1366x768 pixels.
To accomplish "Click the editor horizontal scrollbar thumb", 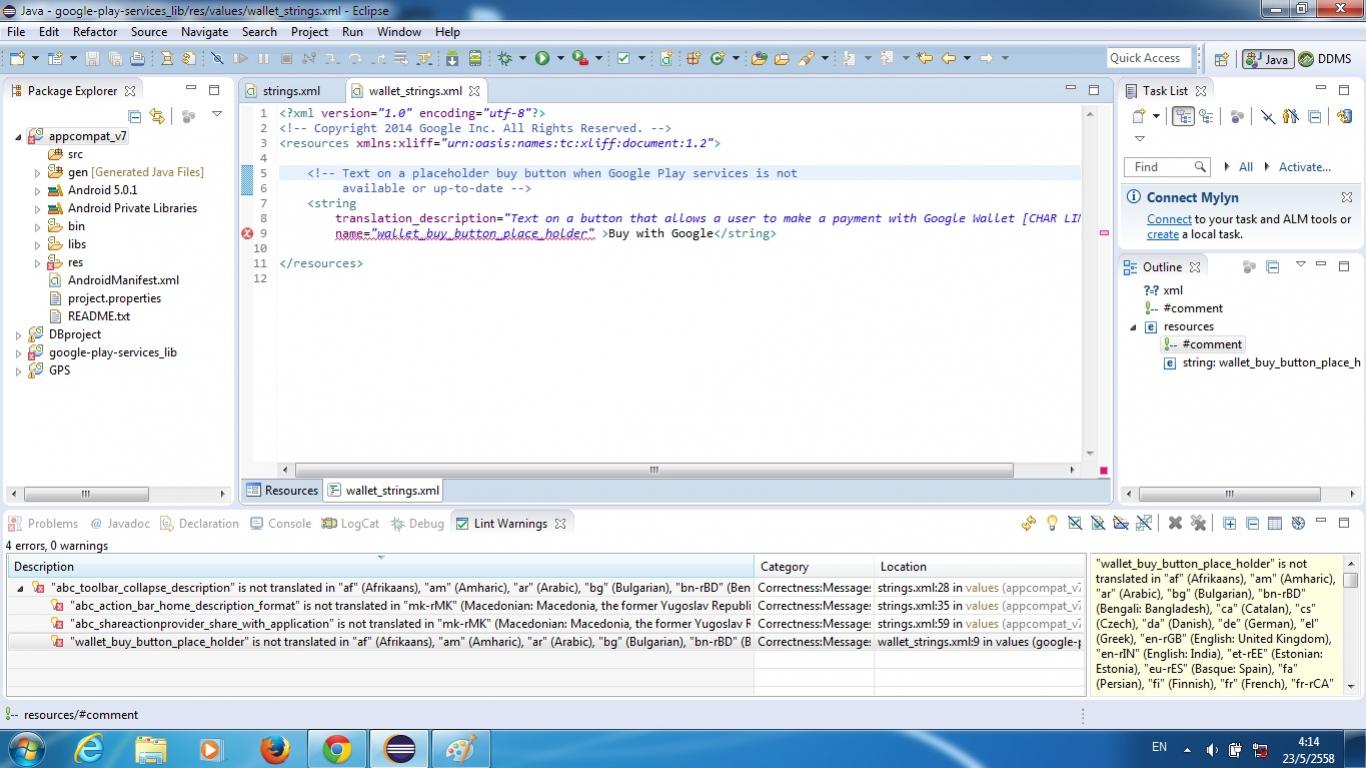I will coord(654,470).
